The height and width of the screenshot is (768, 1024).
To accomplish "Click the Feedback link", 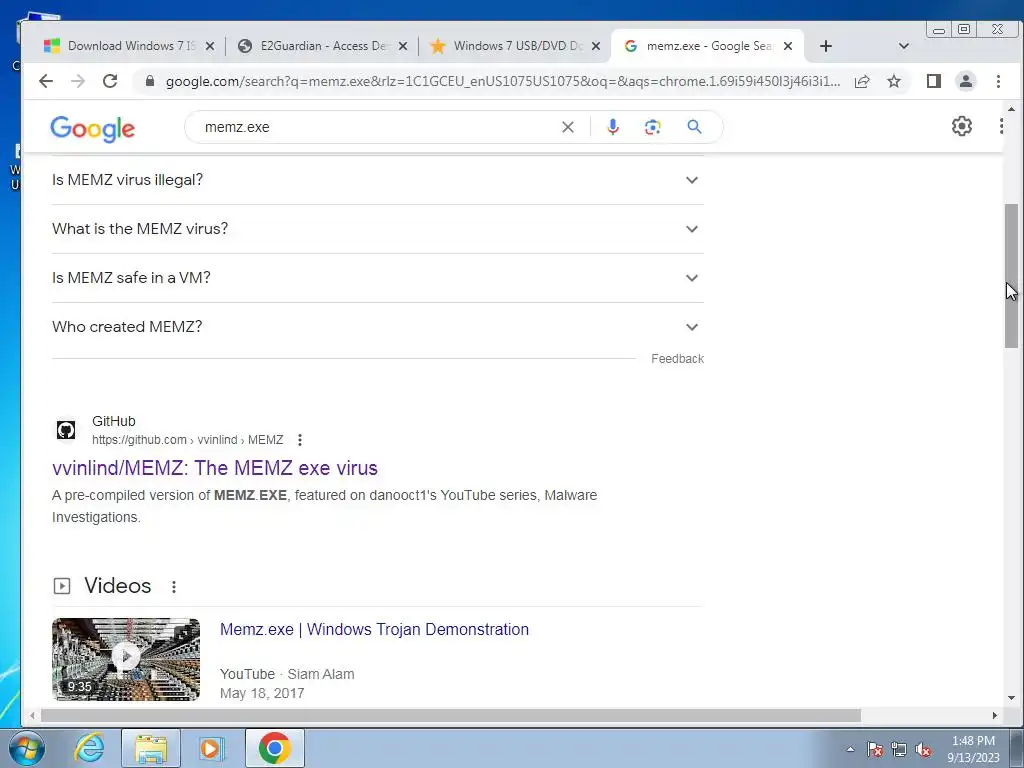I will tap(677, 359).
